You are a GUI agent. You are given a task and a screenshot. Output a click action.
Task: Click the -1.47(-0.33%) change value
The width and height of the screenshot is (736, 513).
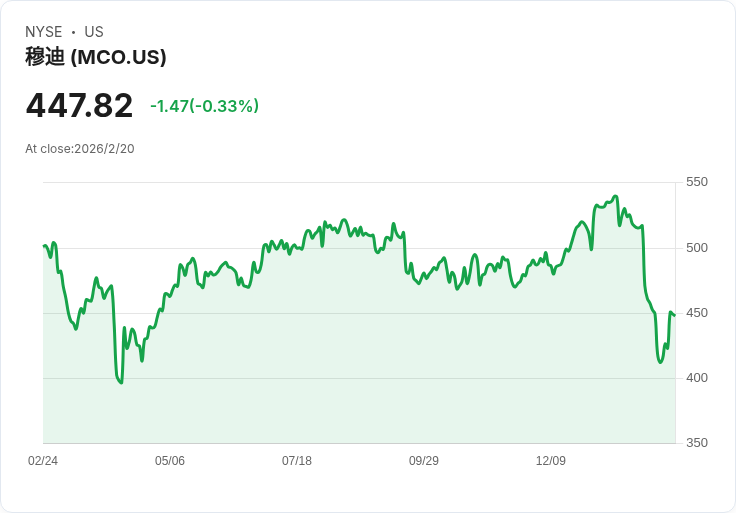tap(204, 106)
